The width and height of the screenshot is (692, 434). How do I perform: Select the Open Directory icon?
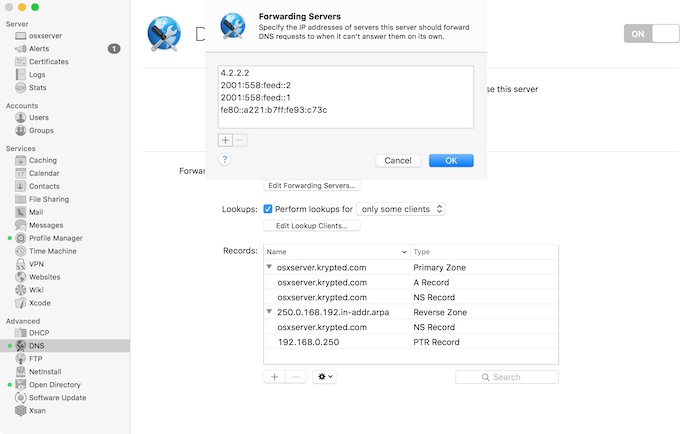(20, 385)
